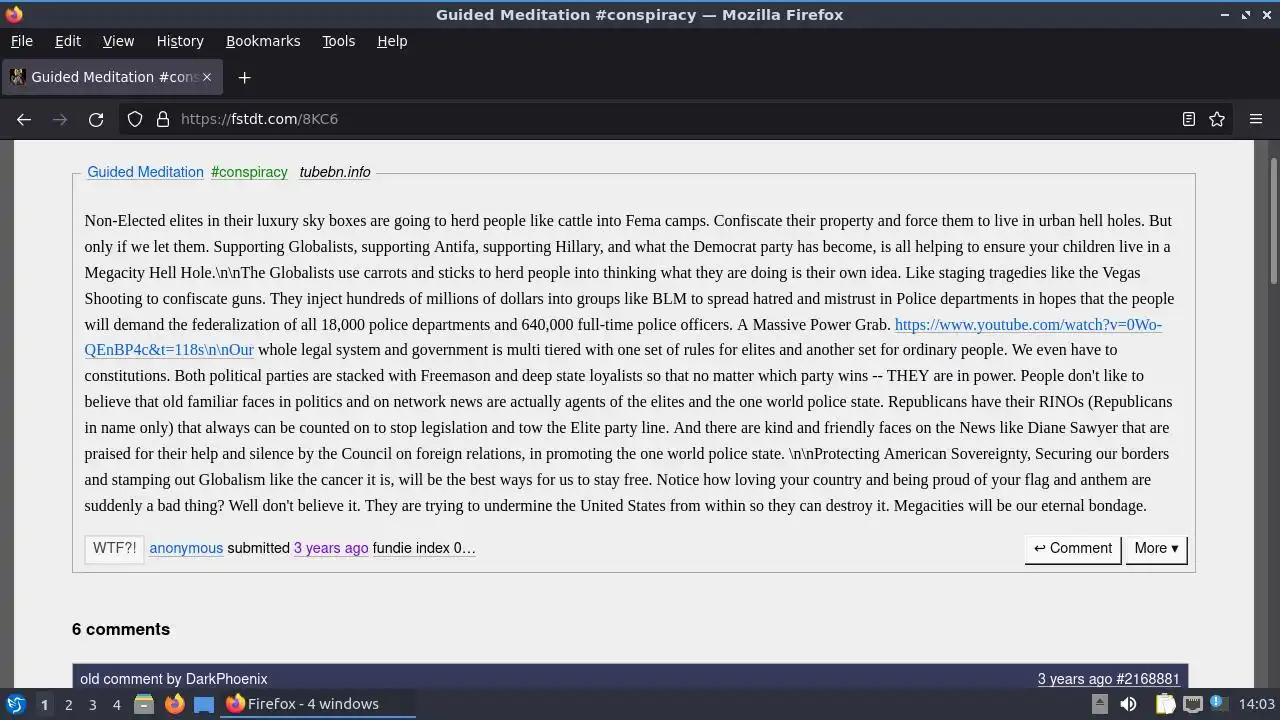Follow the youtube.com/watch link in the quote

click(1028, 324)
